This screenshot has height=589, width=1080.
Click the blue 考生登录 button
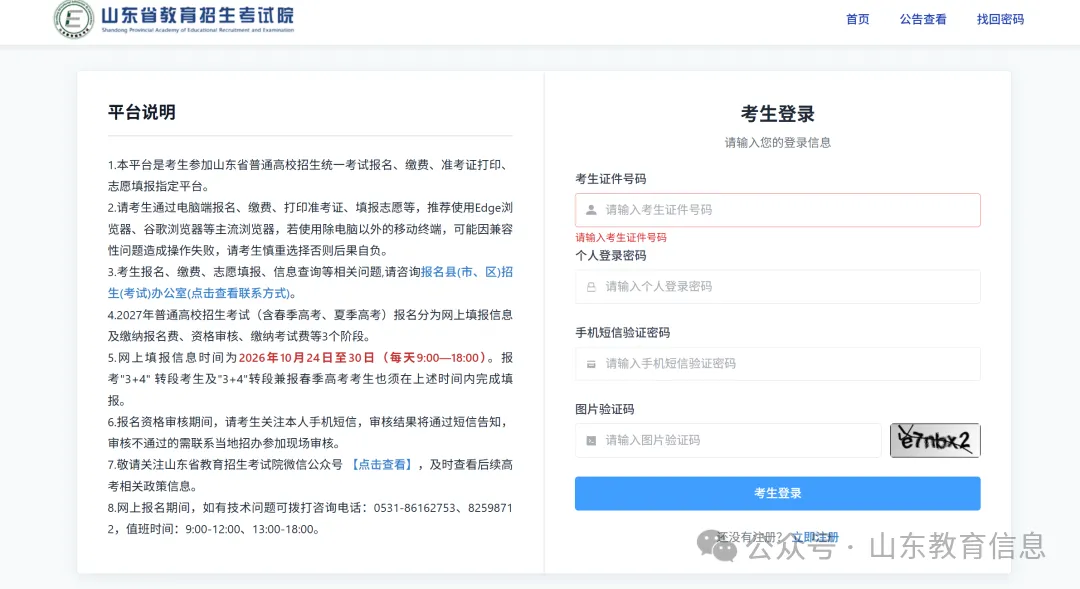(778, 493)
